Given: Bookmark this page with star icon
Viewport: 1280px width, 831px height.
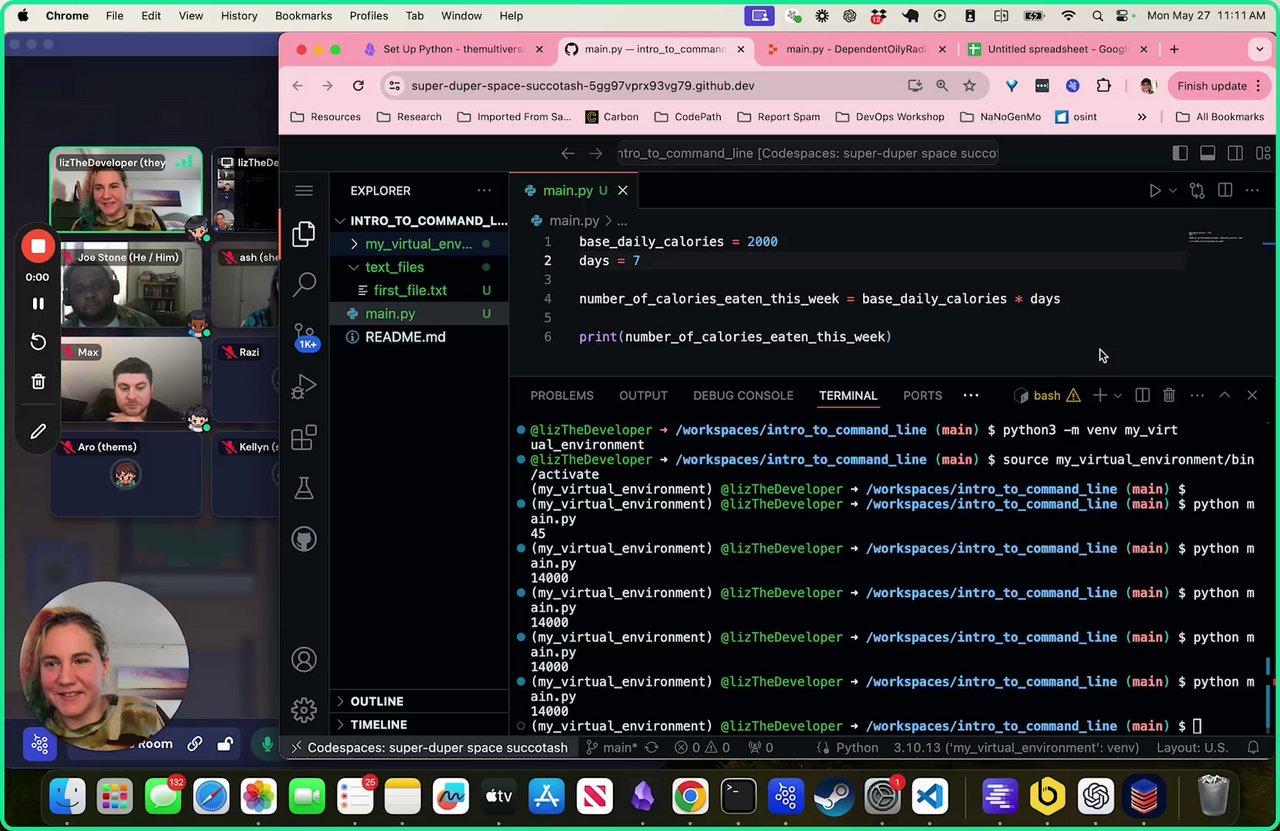Looking at the screenshot, I should [x=969, y=86].
